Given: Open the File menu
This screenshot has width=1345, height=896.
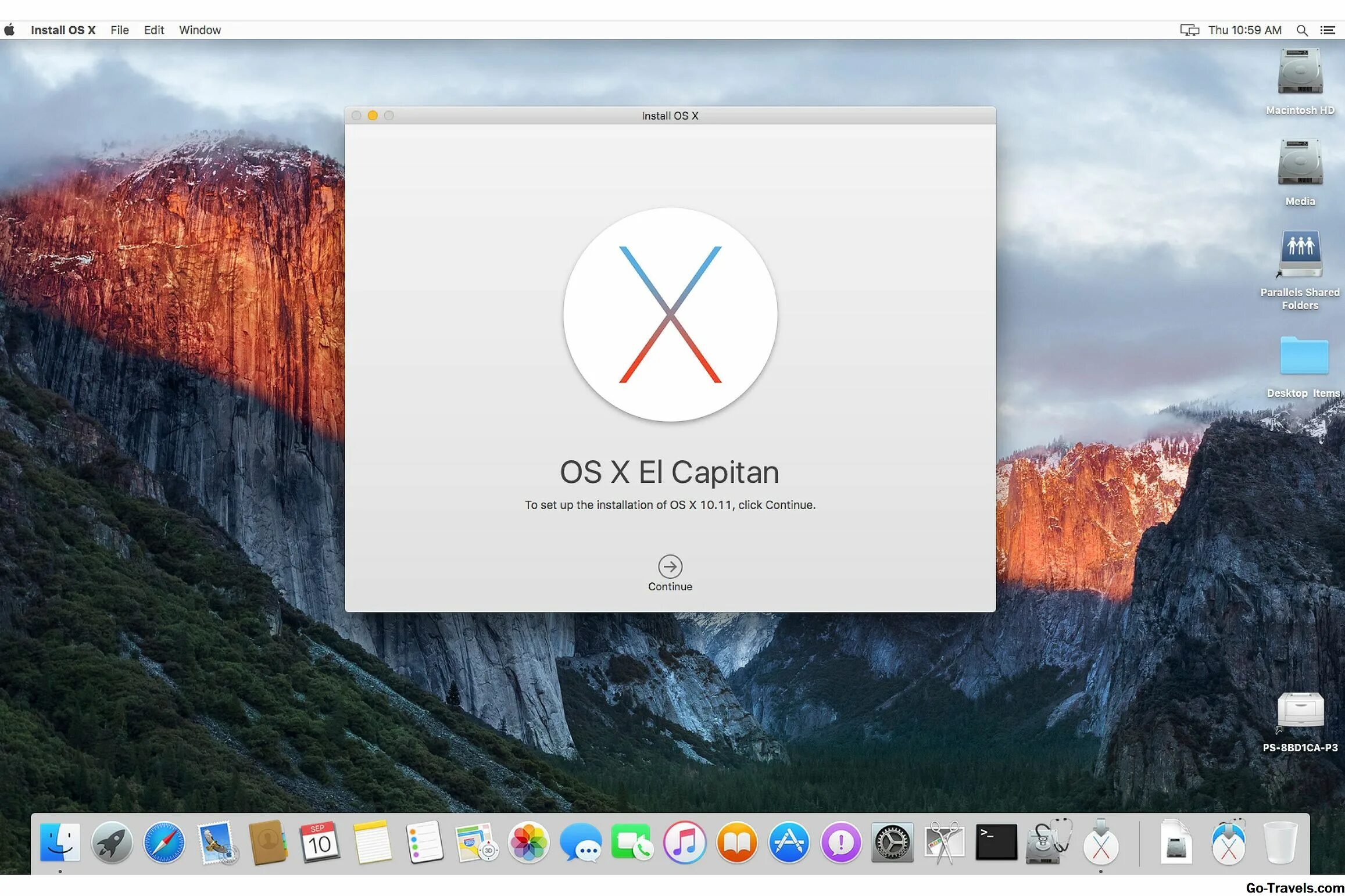Looking at the screenshot, I should pos(119,30).
